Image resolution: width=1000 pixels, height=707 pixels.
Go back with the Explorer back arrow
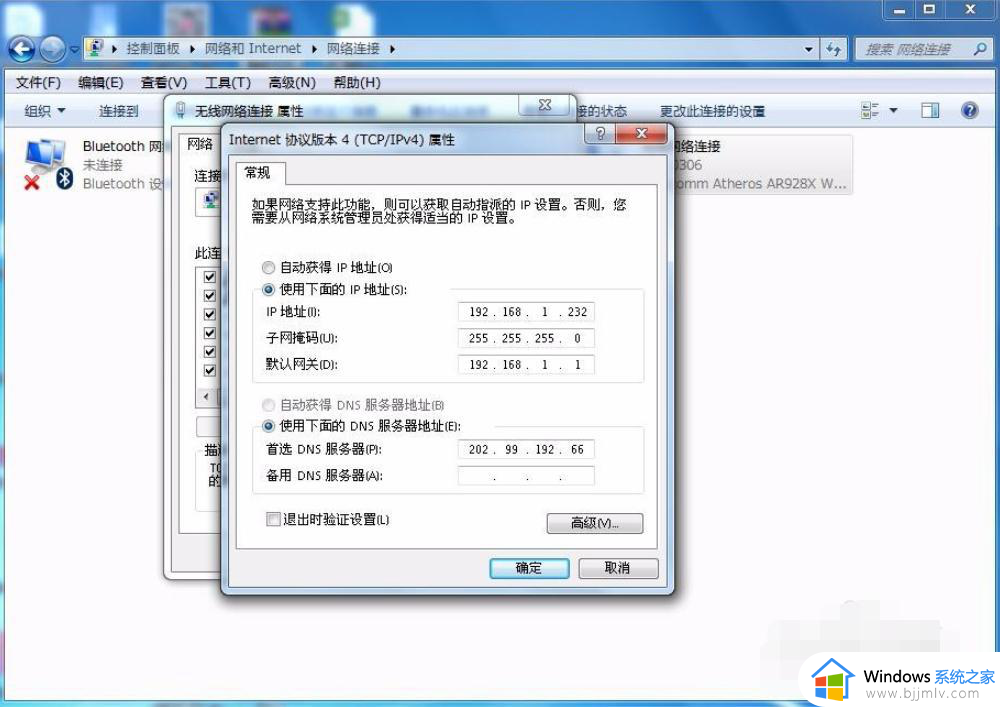tap(22, 49)
